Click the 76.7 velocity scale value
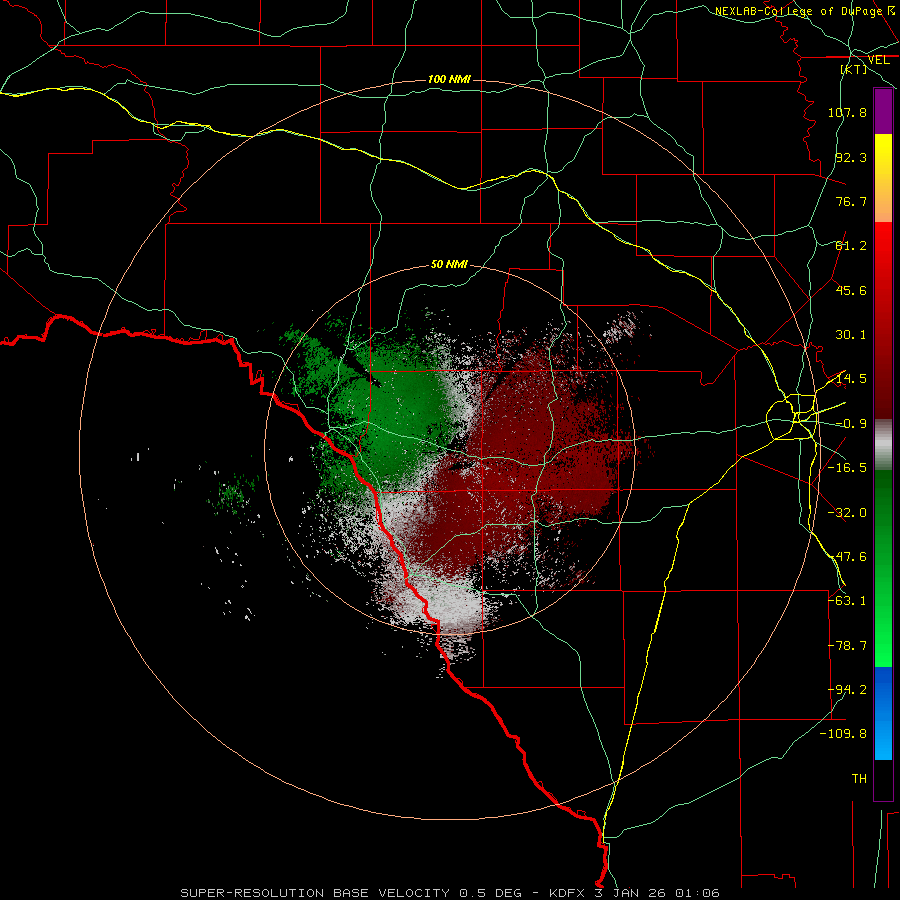Image resolution: width=900 pixels, height=900 pixels. tap(851, 201)
